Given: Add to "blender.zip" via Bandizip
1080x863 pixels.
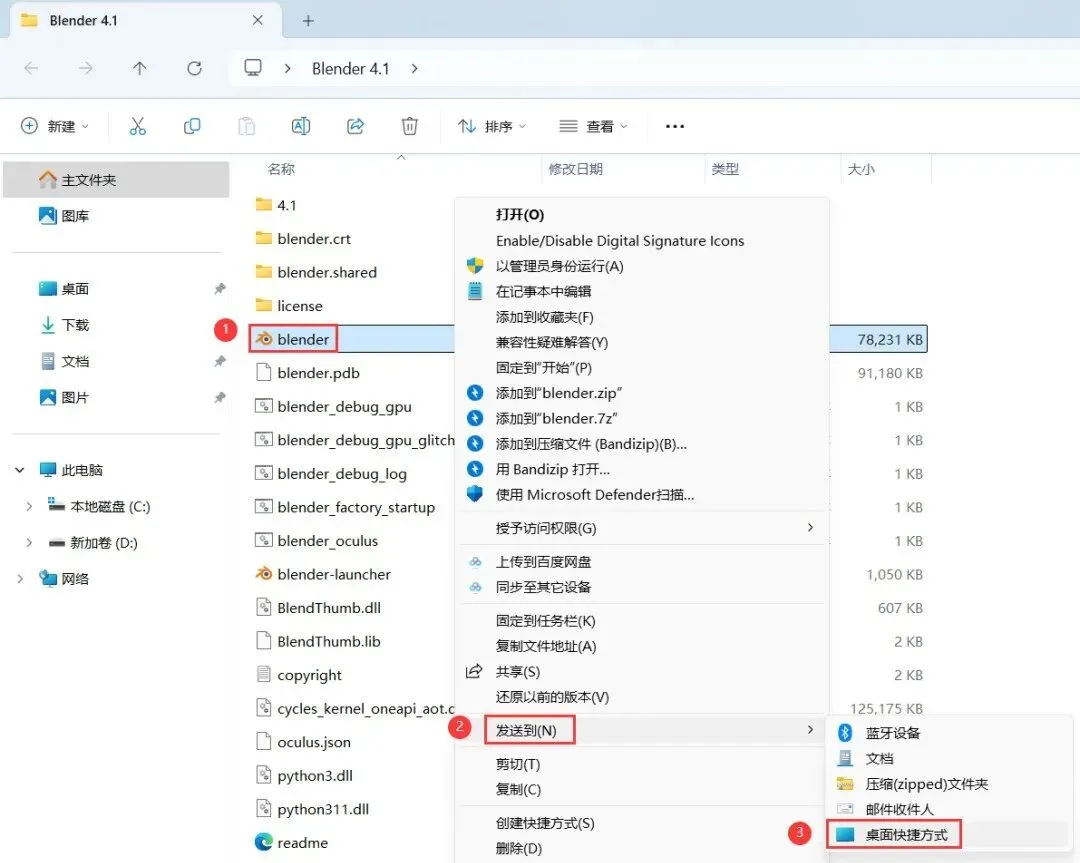Looking at the screenshot, I should coord(559,393).
